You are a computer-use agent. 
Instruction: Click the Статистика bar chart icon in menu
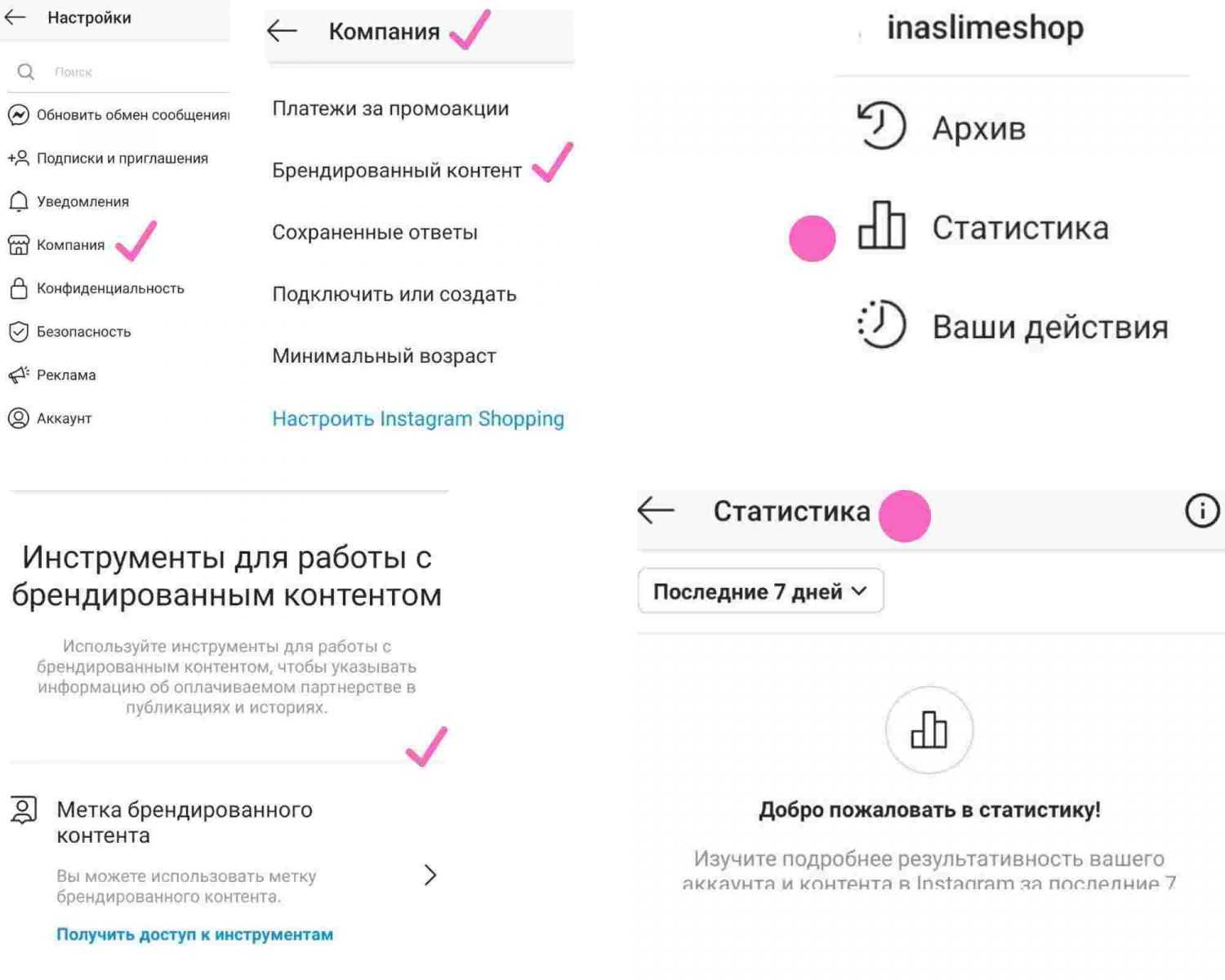click(881, 226)
